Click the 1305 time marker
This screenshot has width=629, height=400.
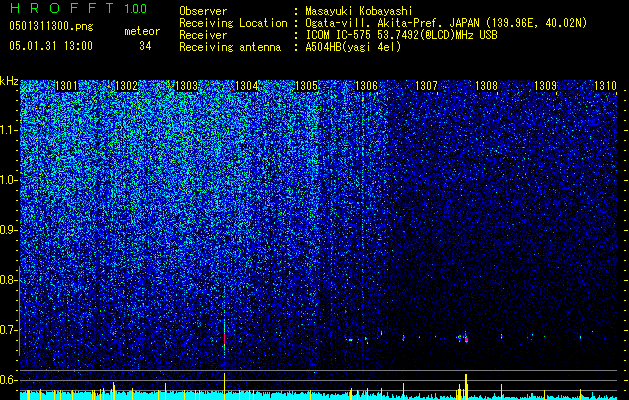tap(306, 86)
